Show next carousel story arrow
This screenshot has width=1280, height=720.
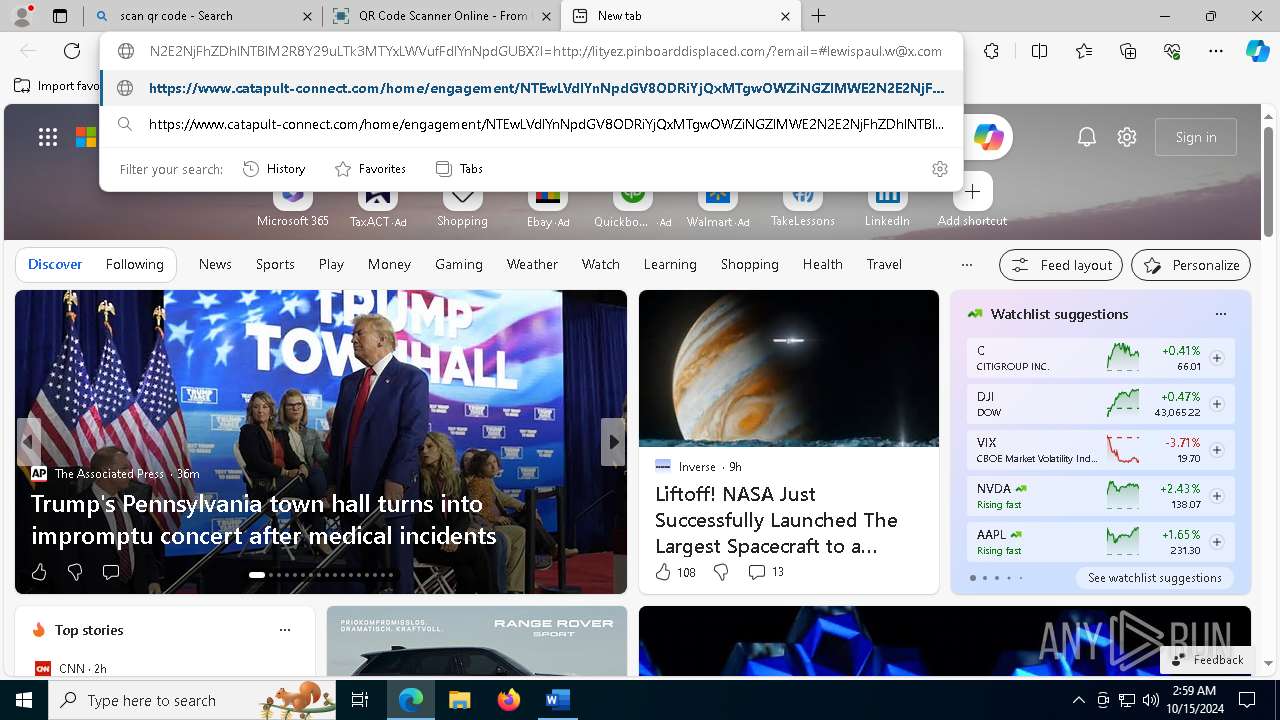613,441
